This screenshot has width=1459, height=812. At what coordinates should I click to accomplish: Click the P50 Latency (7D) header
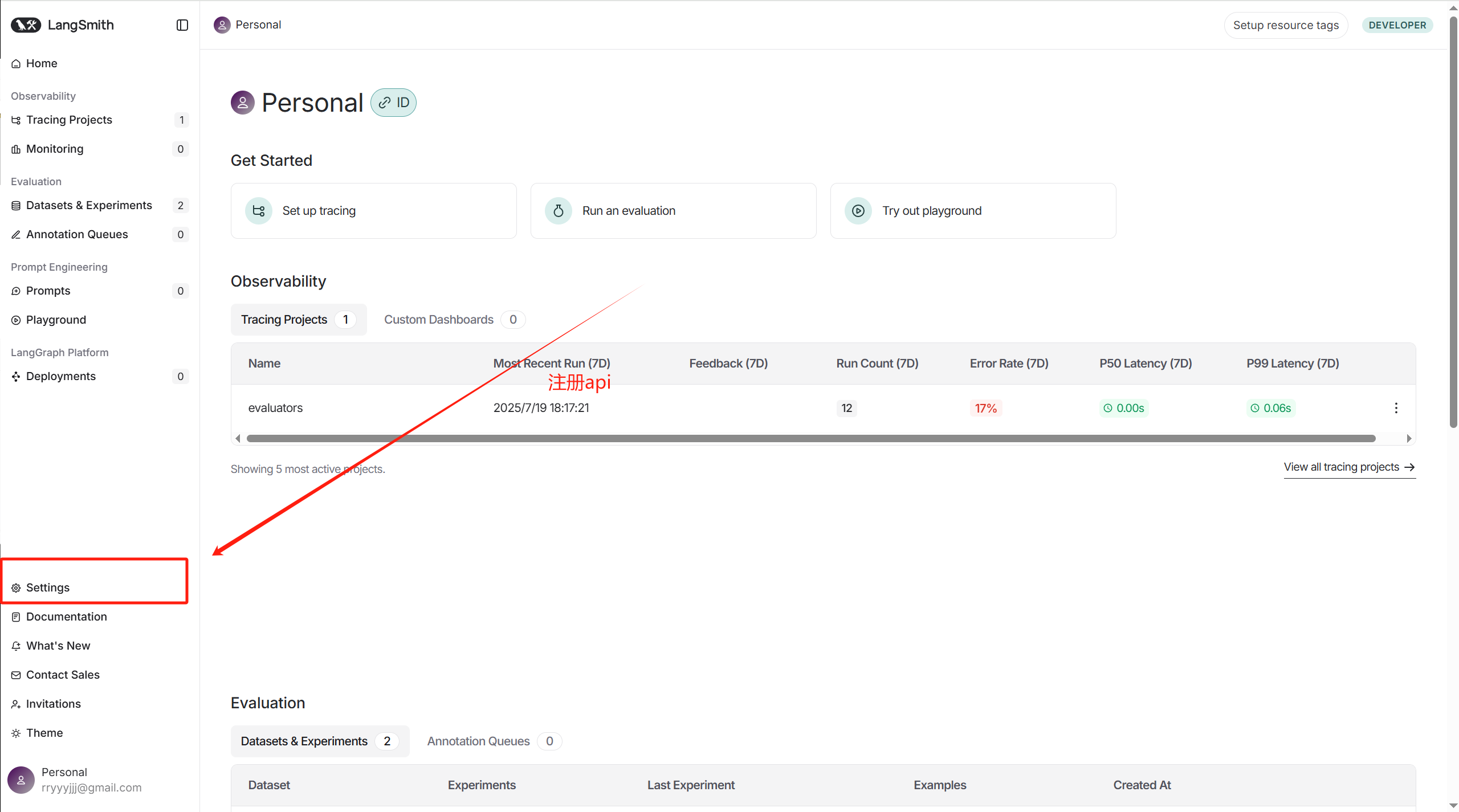point(1146,364)
